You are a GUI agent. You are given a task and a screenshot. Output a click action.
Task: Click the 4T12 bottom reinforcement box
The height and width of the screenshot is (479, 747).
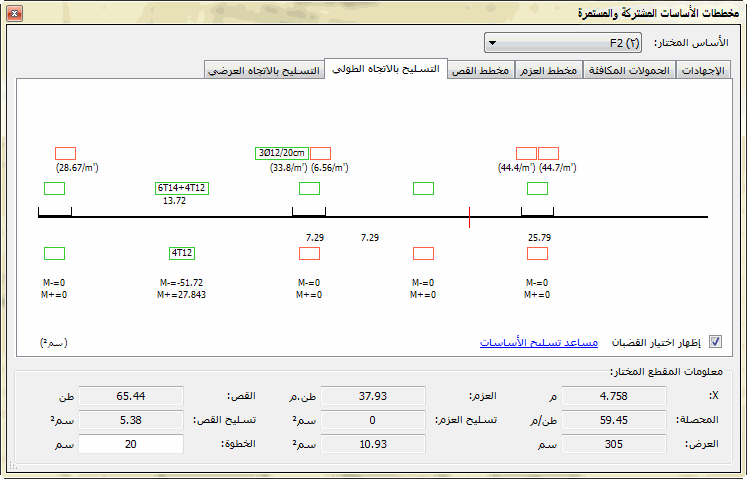click(181, 253)
